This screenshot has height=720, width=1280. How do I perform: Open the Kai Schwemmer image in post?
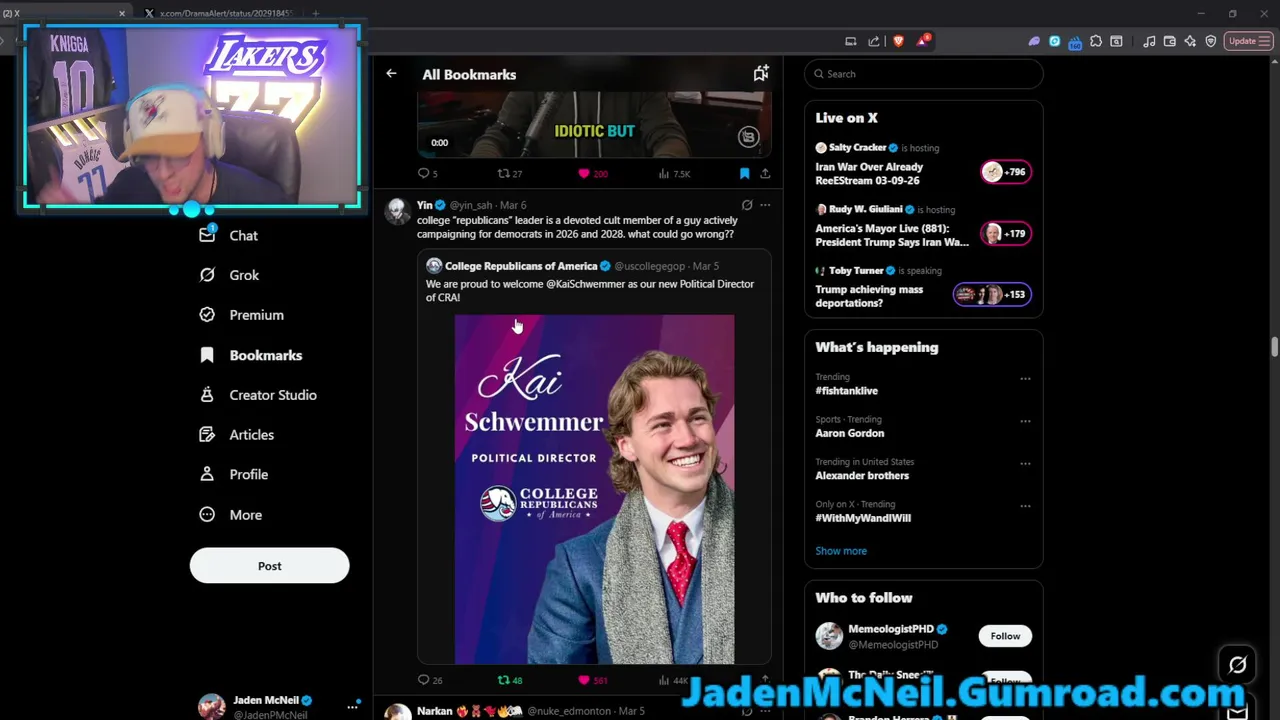point(594,489)
